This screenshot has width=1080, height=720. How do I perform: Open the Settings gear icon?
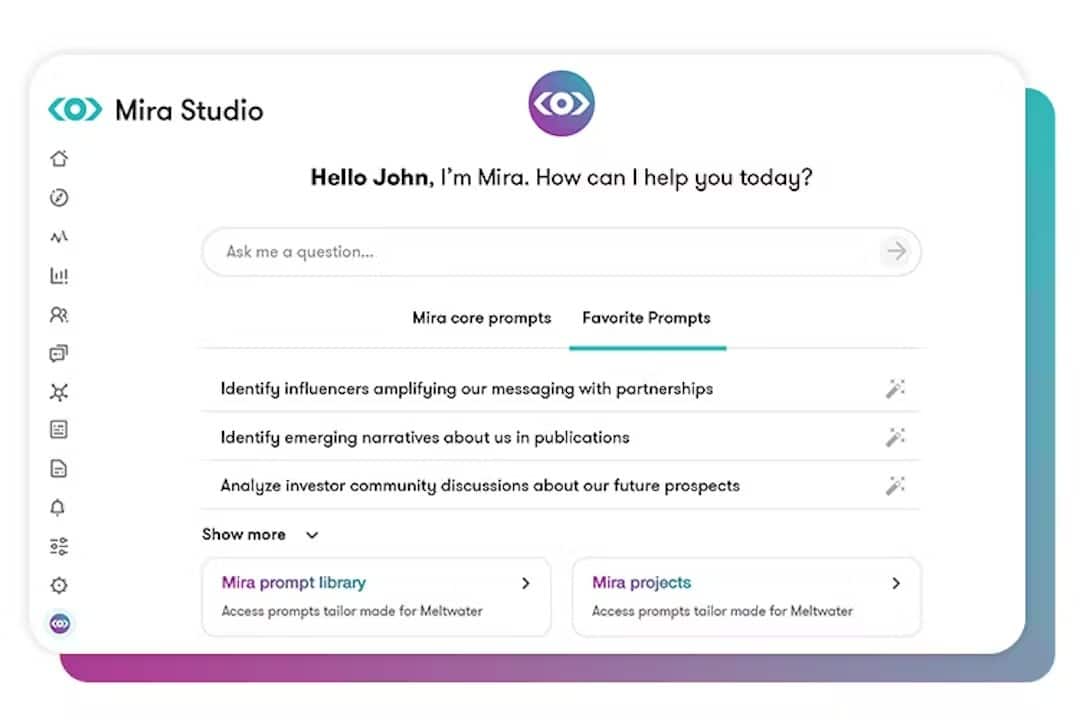point(59,585)
